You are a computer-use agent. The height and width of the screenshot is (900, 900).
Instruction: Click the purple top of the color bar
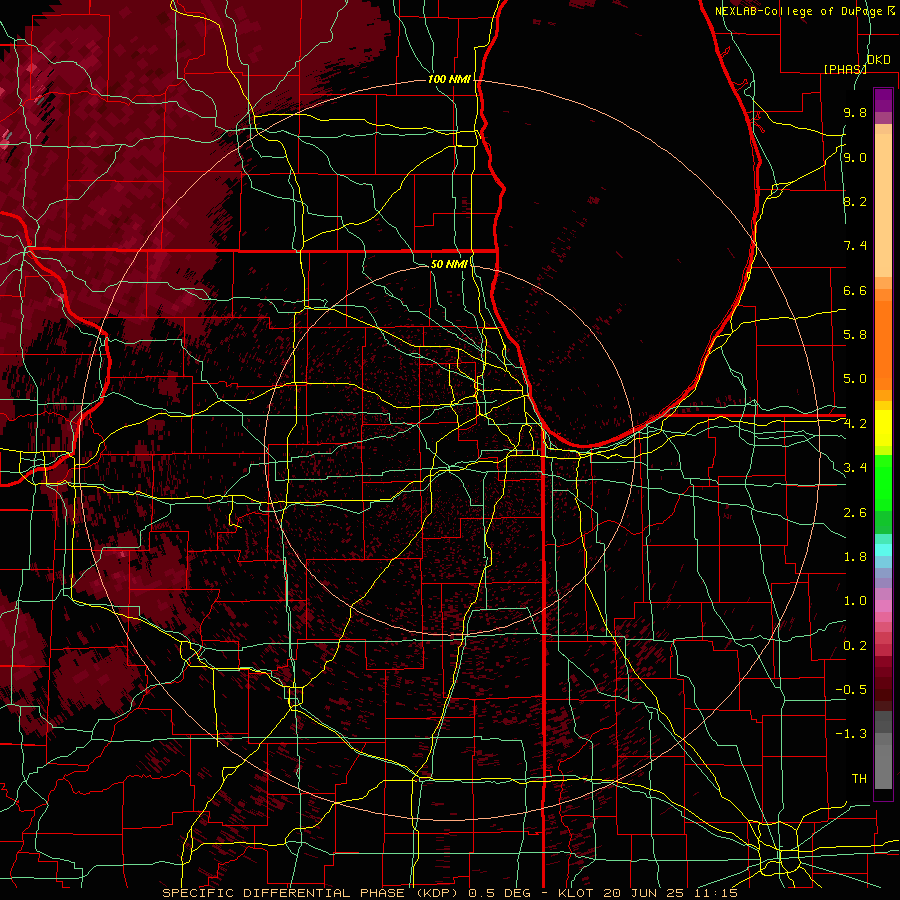pyautogui.click(x=883, y=100)
